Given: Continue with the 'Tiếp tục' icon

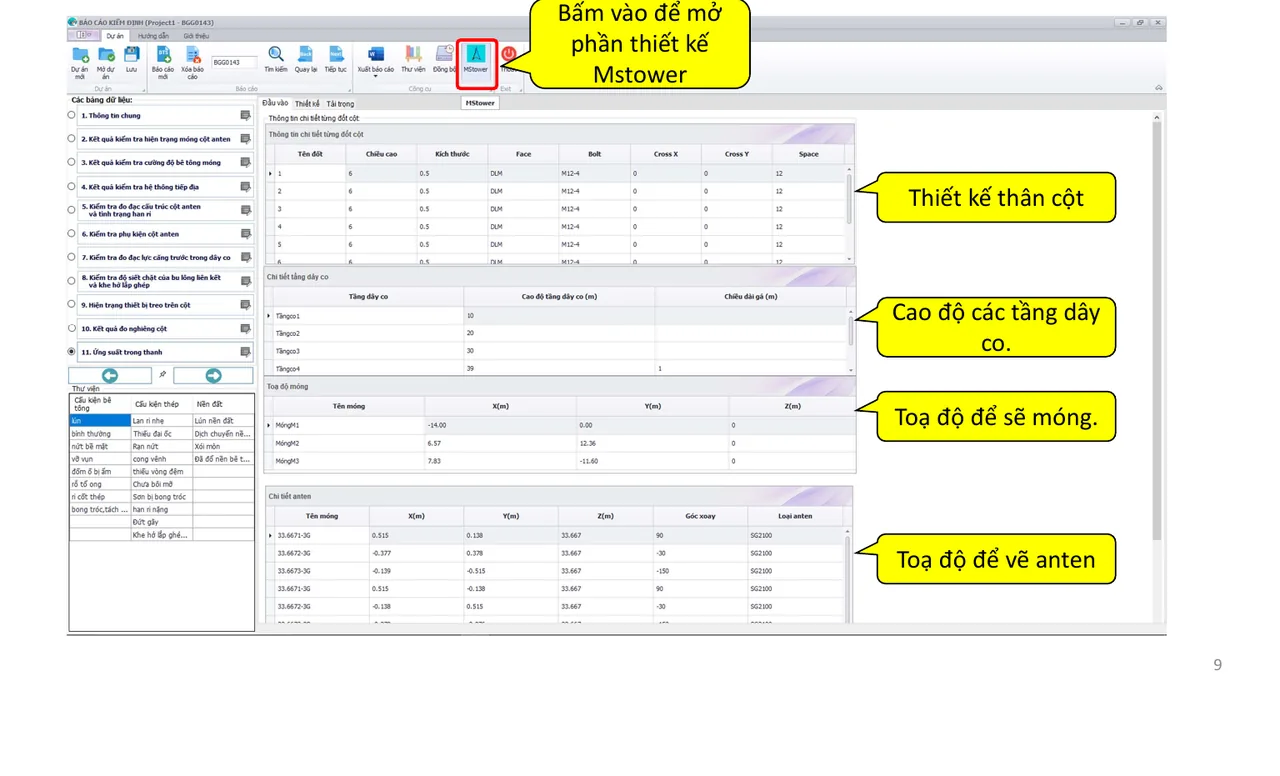Looking at the screenshot, I should coord(336,54).
